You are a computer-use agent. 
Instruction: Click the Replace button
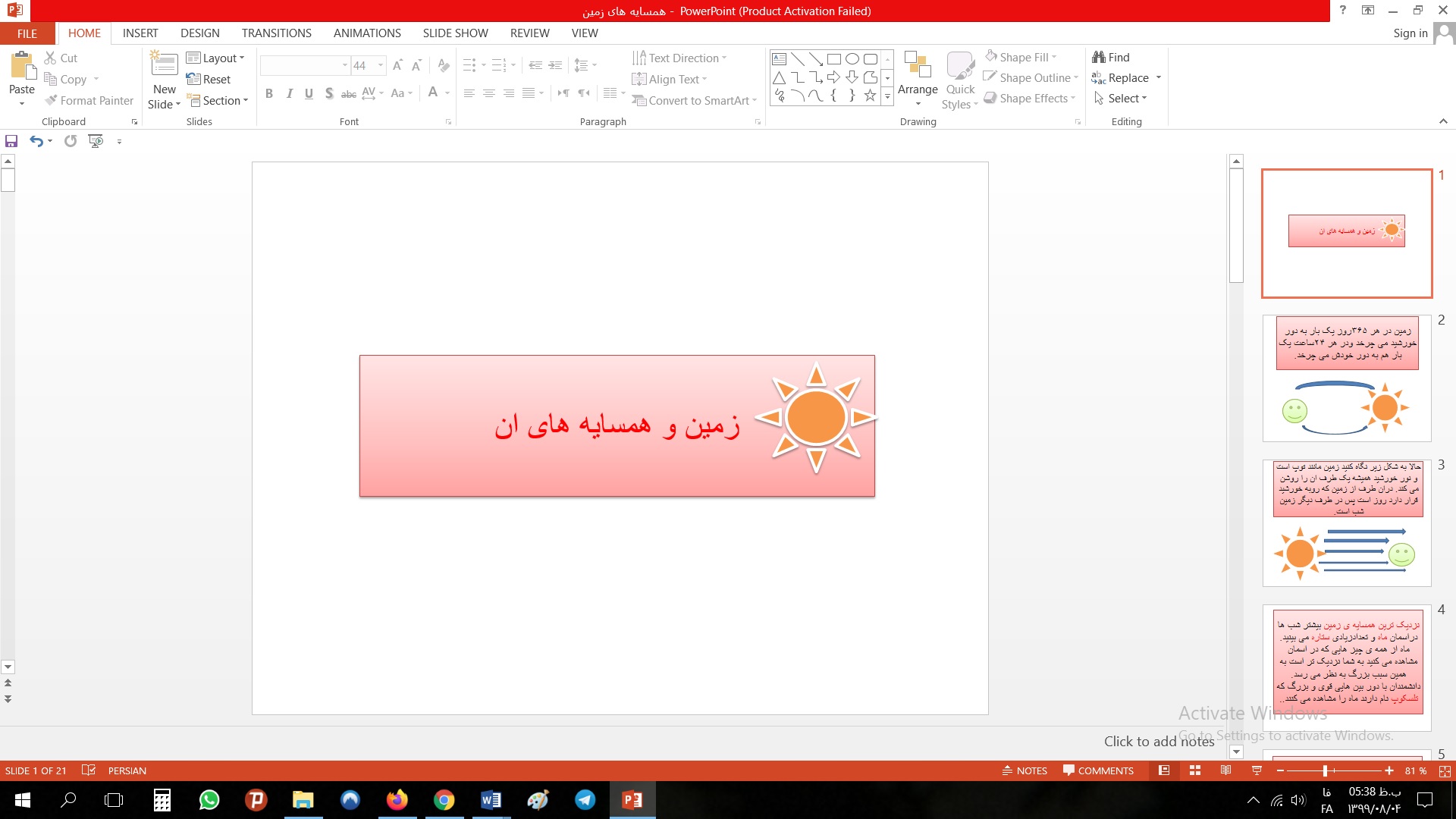click(1127, 78)
